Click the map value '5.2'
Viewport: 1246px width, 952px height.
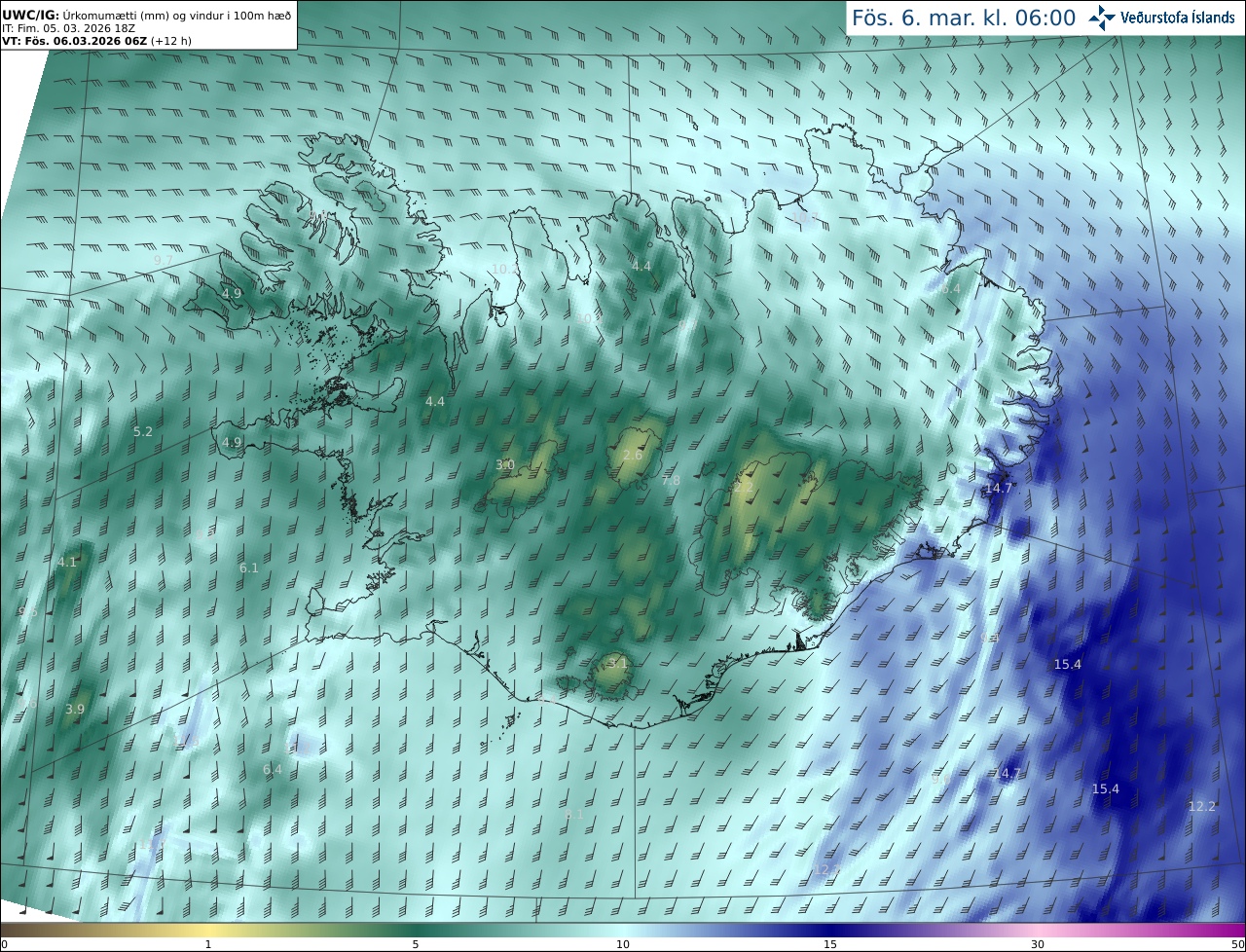[143, 431]
